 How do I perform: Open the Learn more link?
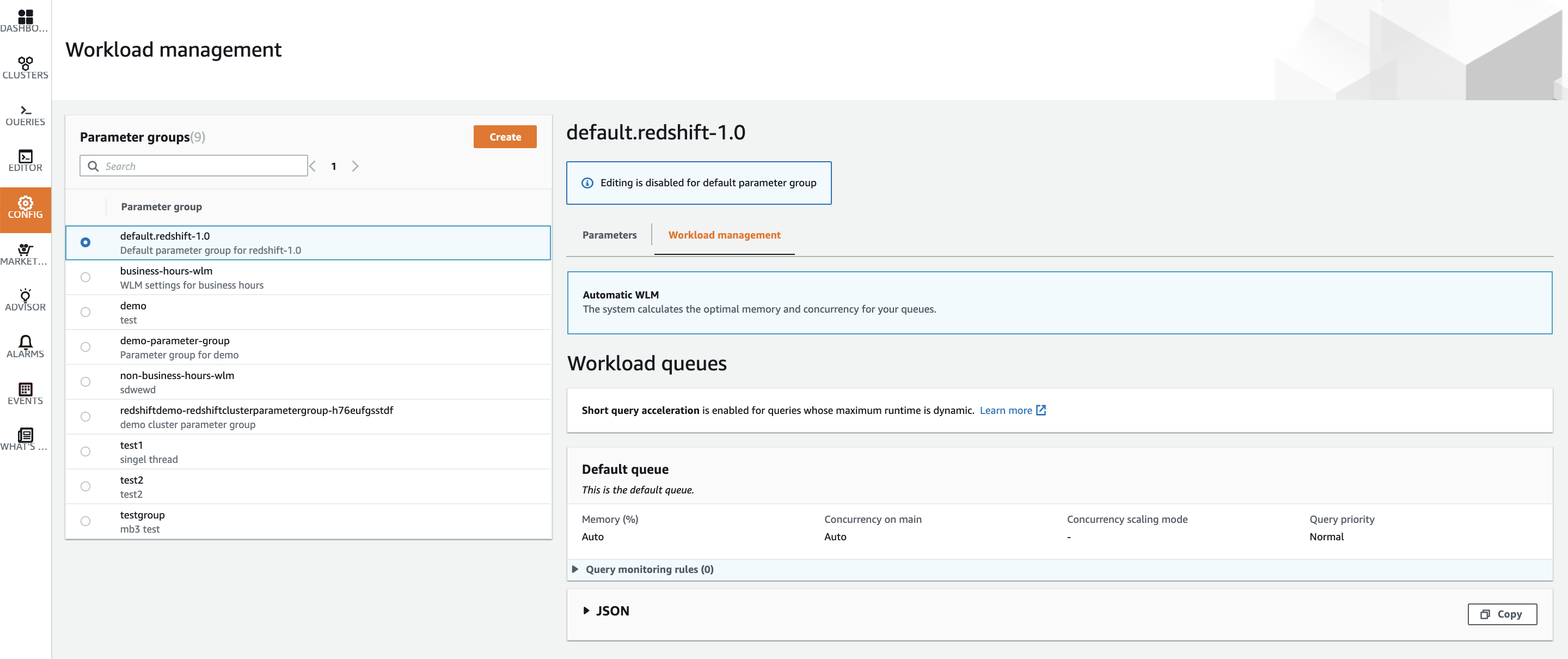(x=1006, y=410)
